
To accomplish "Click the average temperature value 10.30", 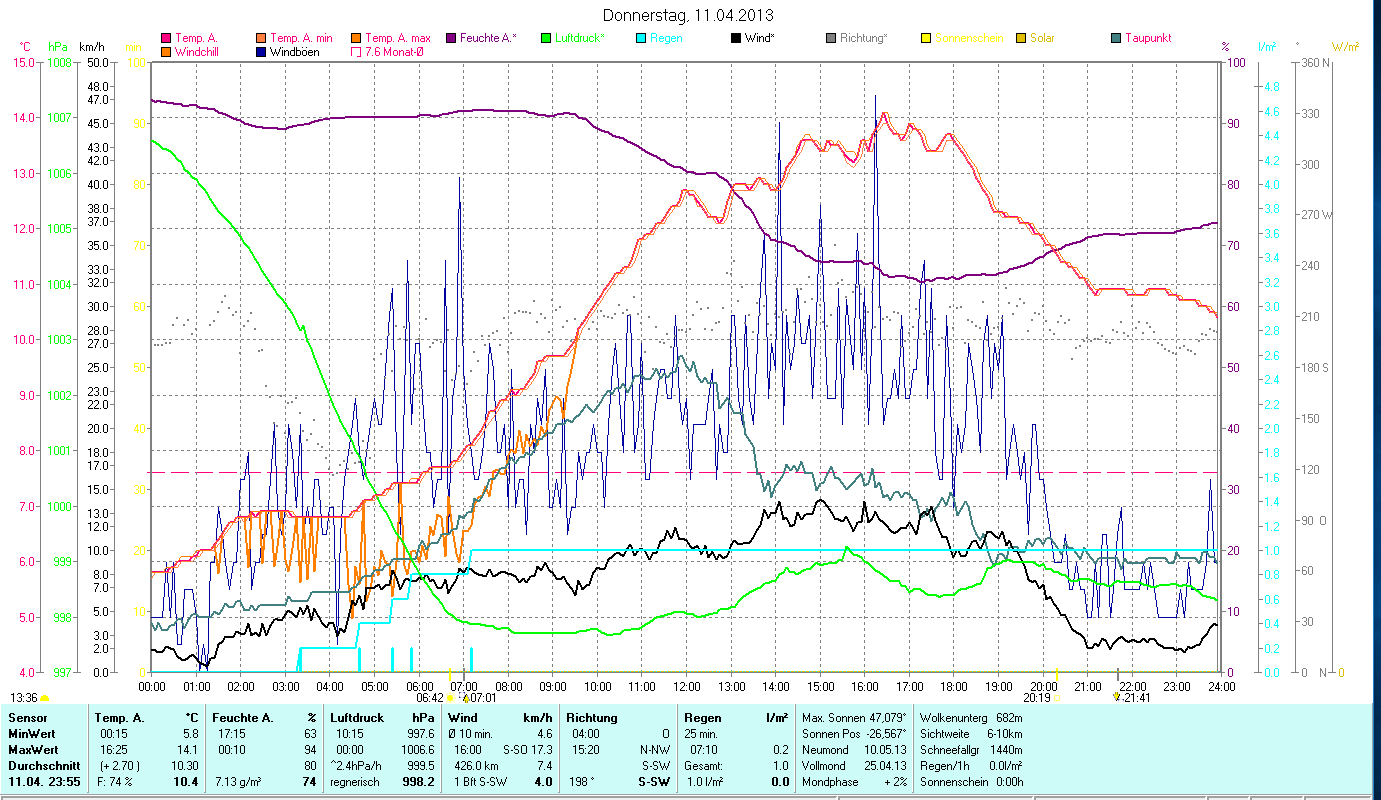I will [184, 765].
